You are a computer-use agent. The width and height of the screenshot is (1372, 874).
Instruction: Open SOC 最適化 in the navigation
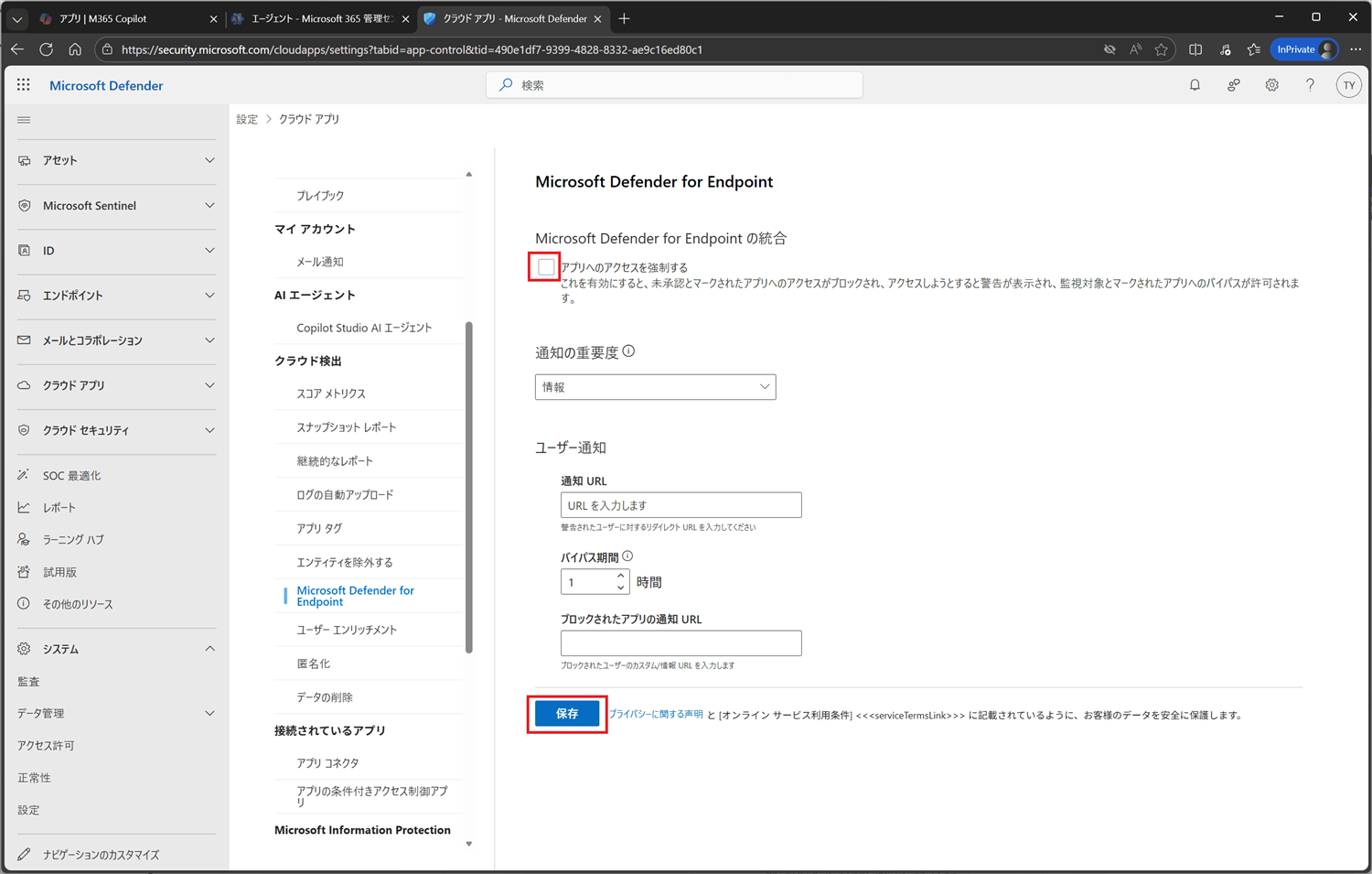(71, 476)
